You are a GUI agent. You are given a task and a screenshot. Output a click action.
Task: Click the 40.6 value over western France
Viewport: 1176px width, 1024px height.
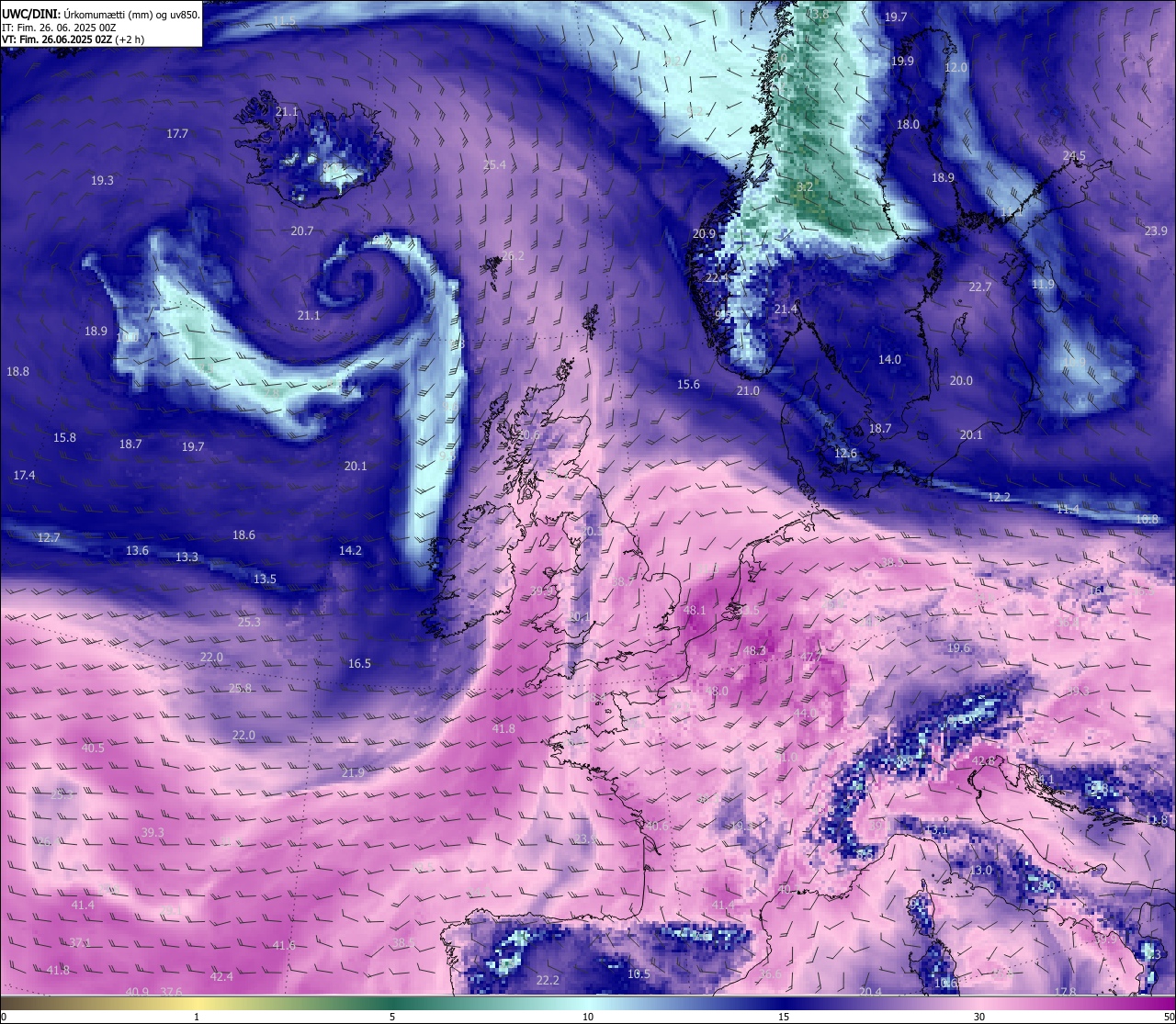tap(657, 827)
